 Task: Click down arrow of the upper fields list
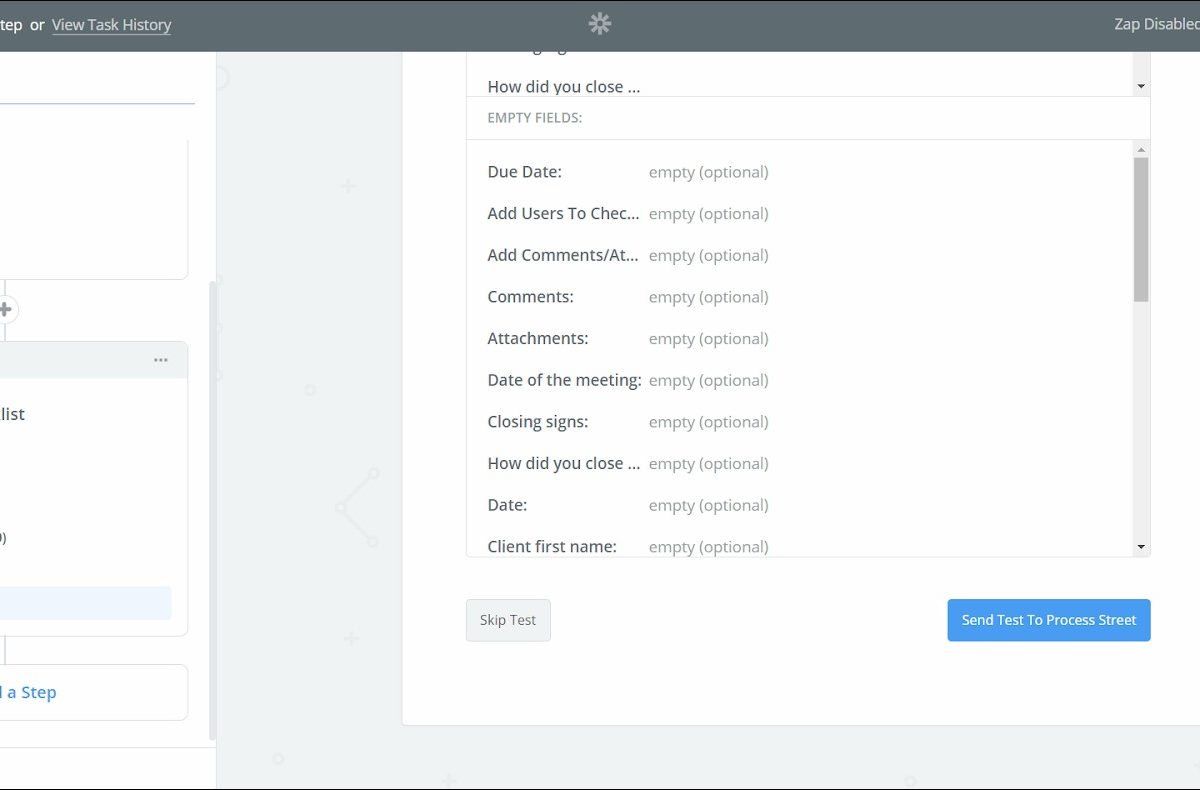click(x=1141, y=87)
